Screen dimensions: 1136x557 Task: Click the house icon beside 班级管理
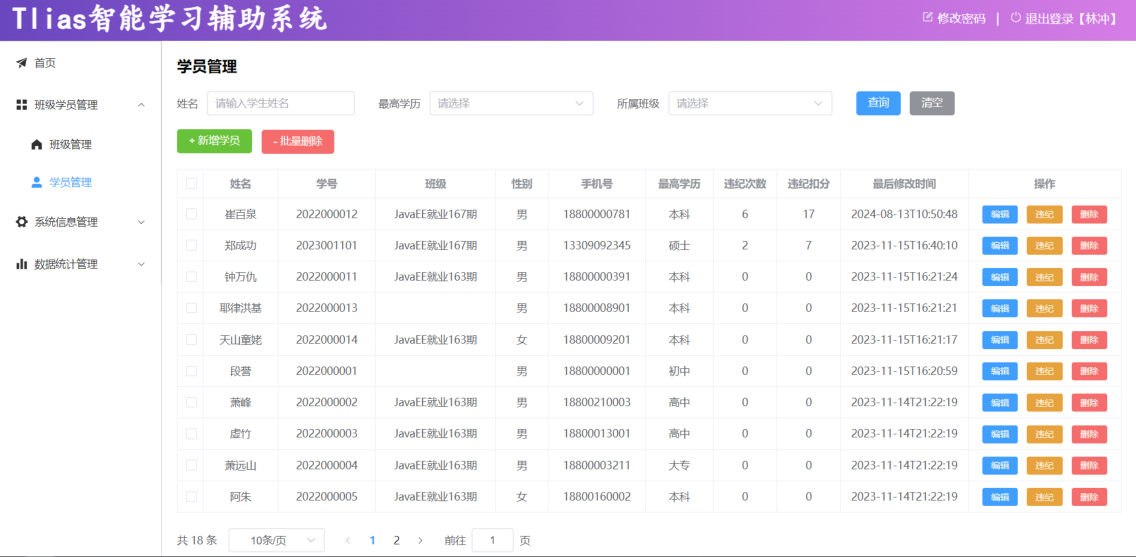coord(37,145)
